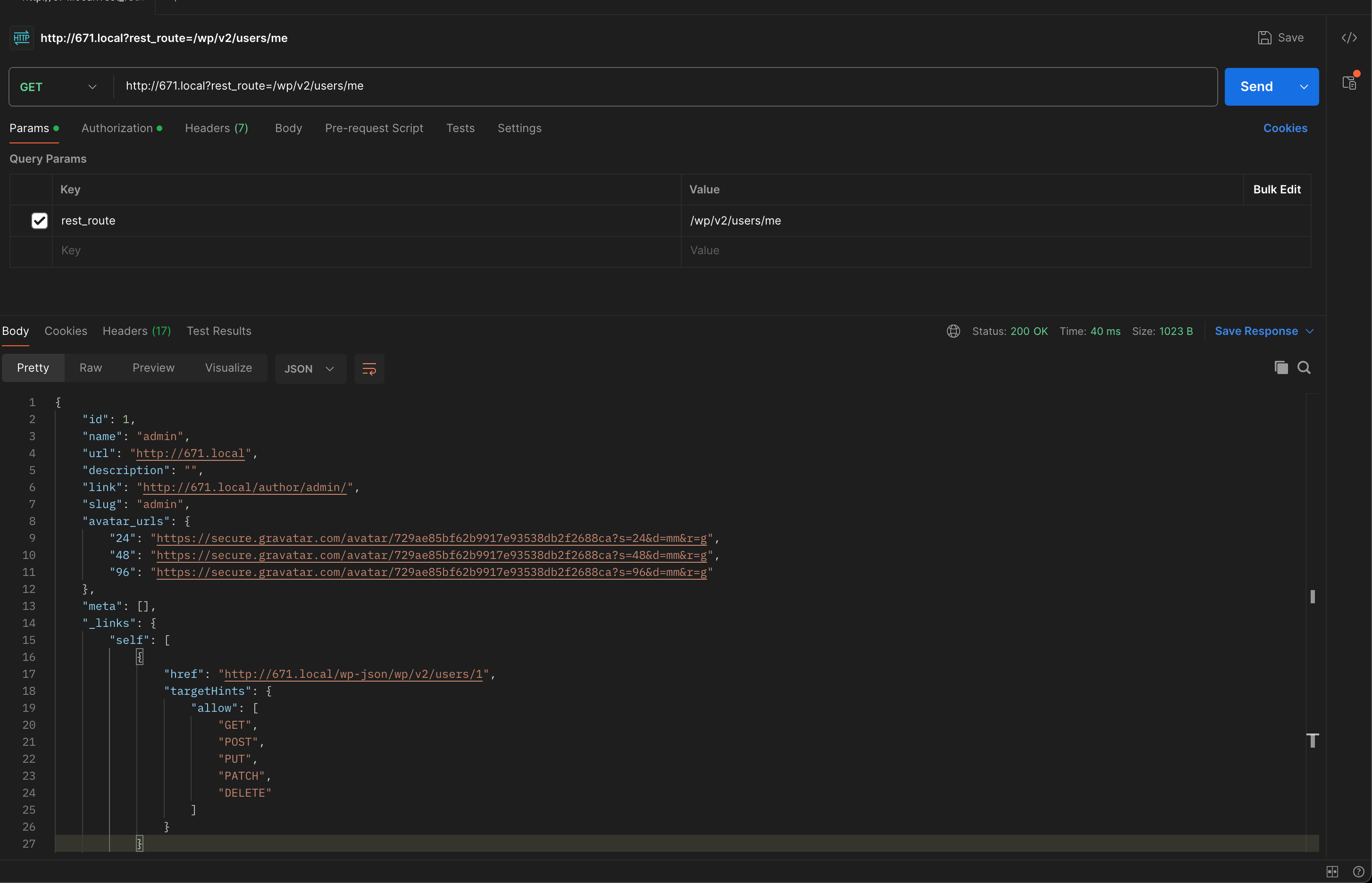This screenshot has width=1372, height=883.
Task: Search the response body
Action: tap(1304, 367)
